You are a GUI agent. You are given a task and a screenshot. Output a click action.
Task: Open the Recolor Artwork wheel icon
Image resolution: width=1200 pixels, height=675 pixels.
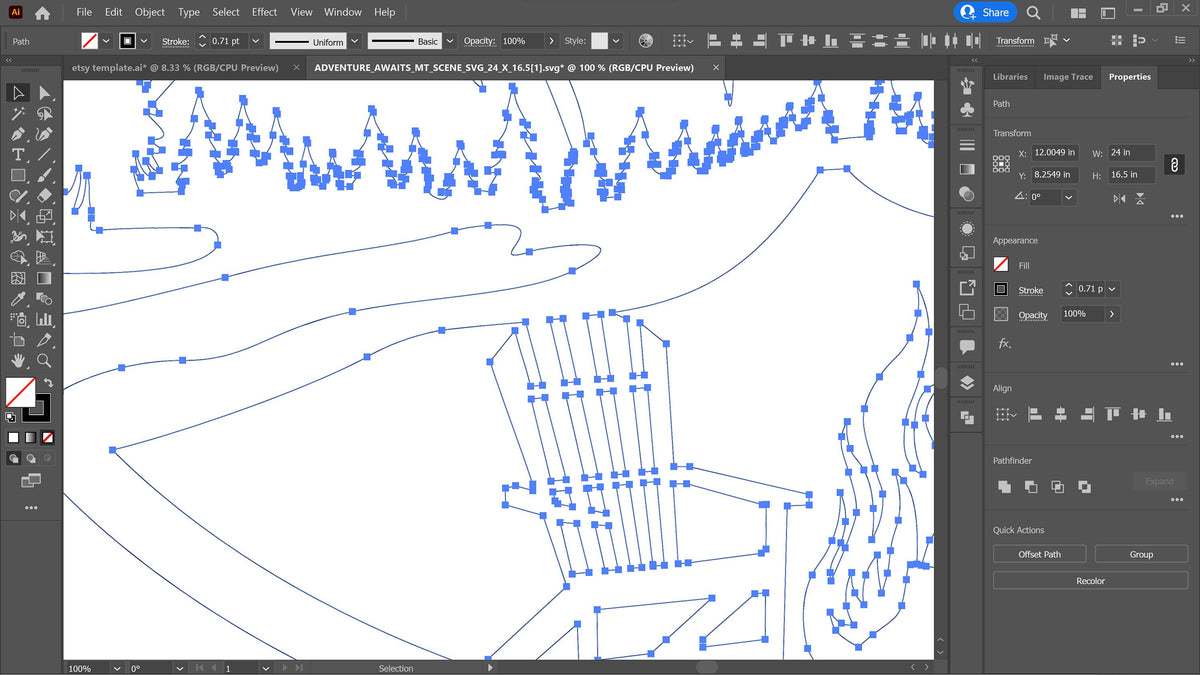646,41
